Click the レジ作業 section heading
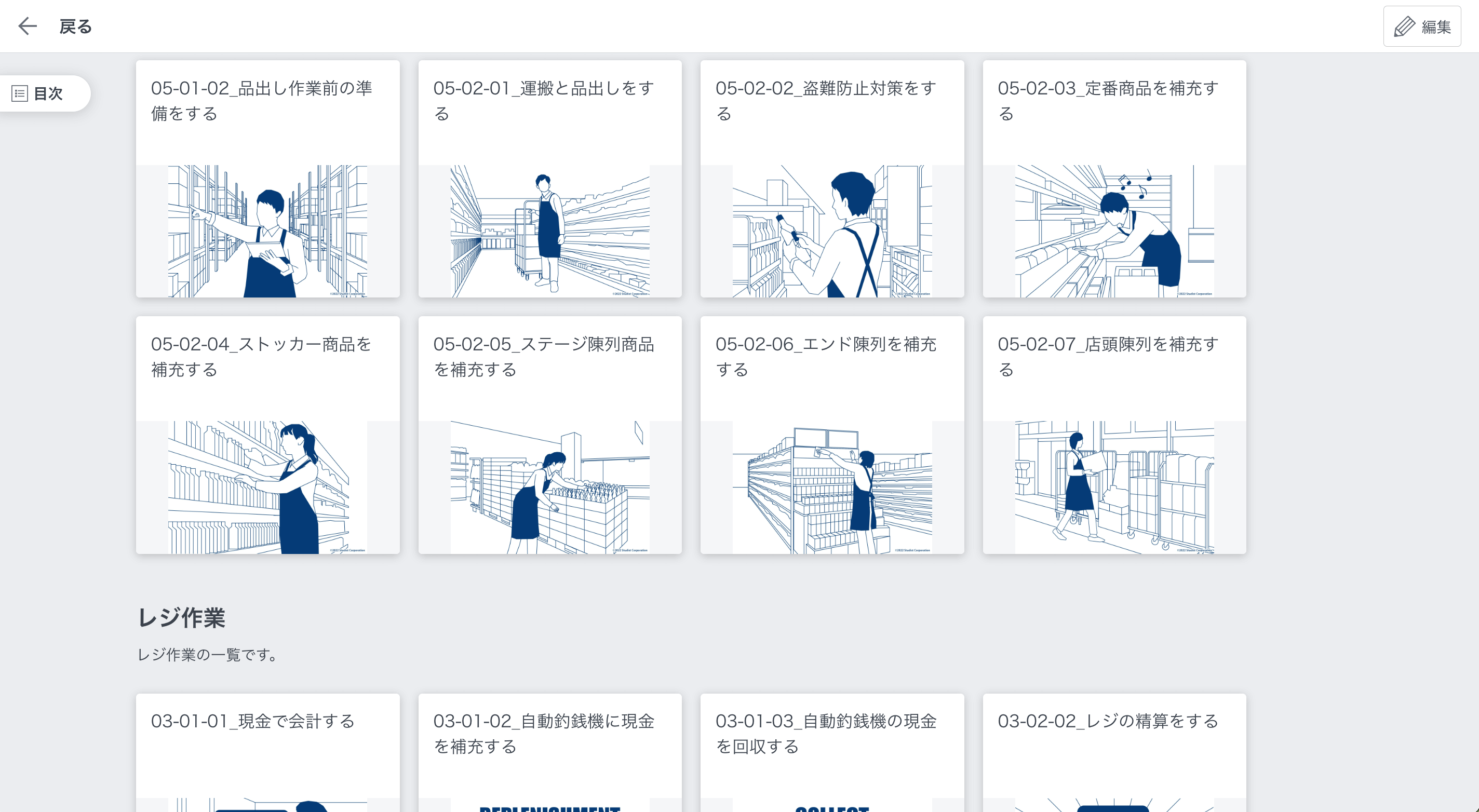 (x=181, y=618)
